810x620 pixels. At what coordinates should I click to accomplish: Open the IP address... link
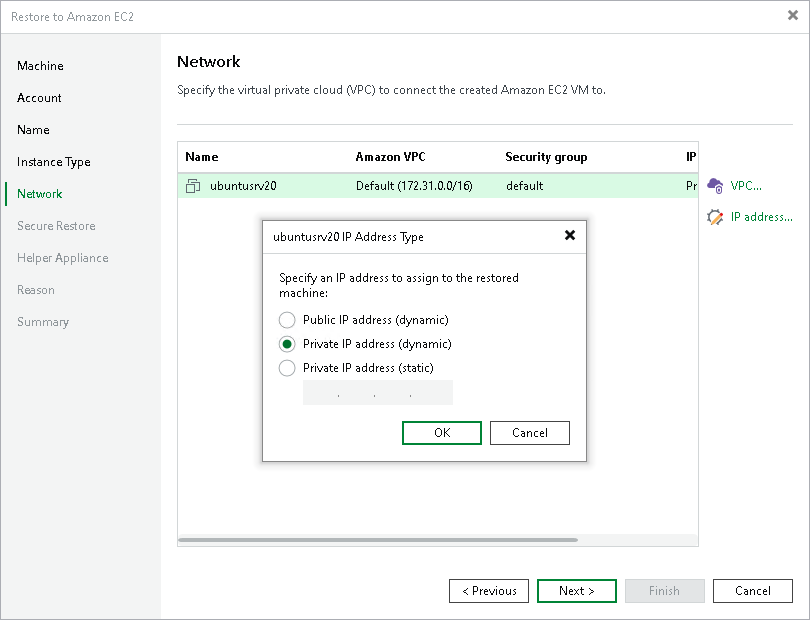tap(761, 217)
